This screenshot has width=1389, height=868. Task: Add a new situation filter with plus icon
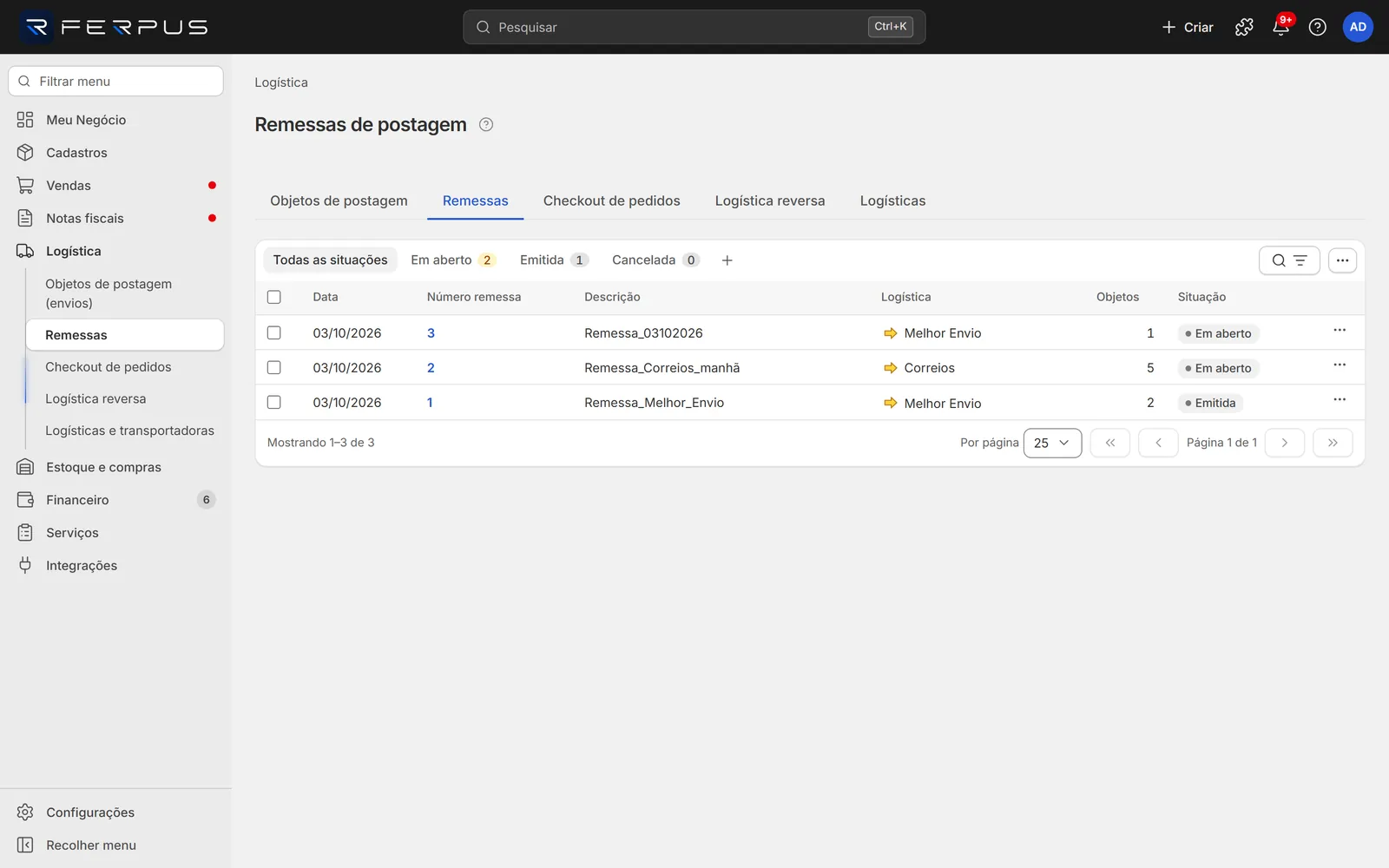tap(727, 260)
